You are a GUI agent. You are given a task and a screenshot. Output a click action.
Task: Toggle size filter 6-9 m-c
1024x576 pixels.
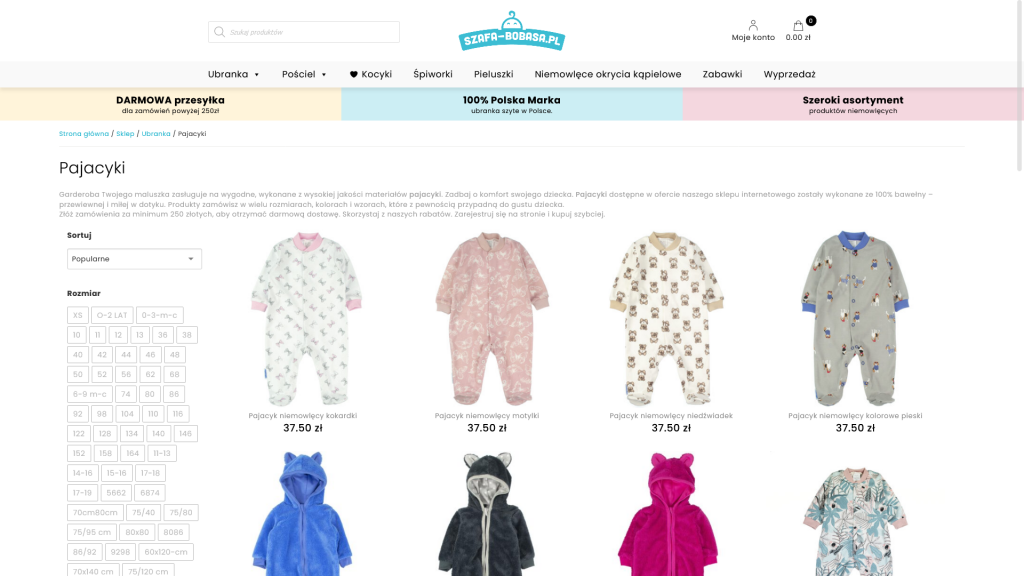pos(89,394)
